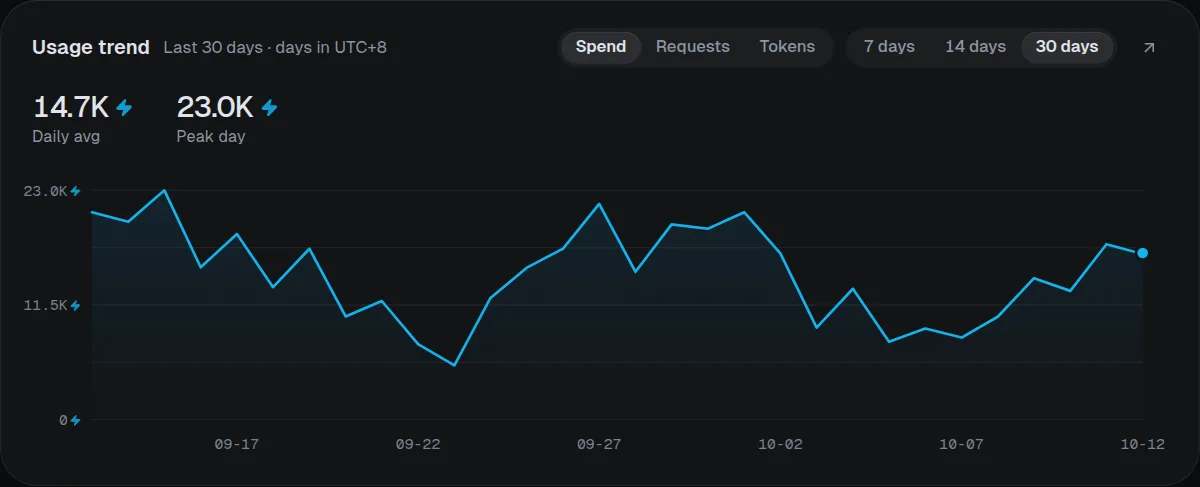Select the 30 days range

click(x=1067, y=47)
